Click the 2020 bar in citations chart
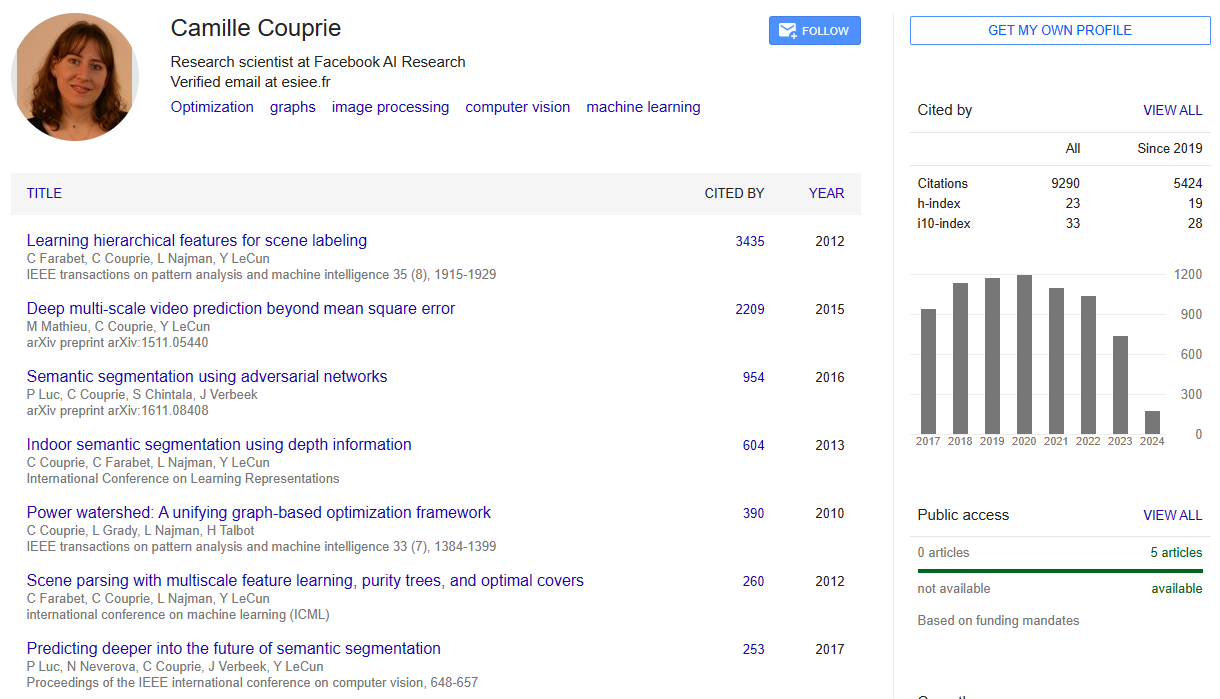The height and width of the screenshot is (699, 1220). pos(1024,354)
